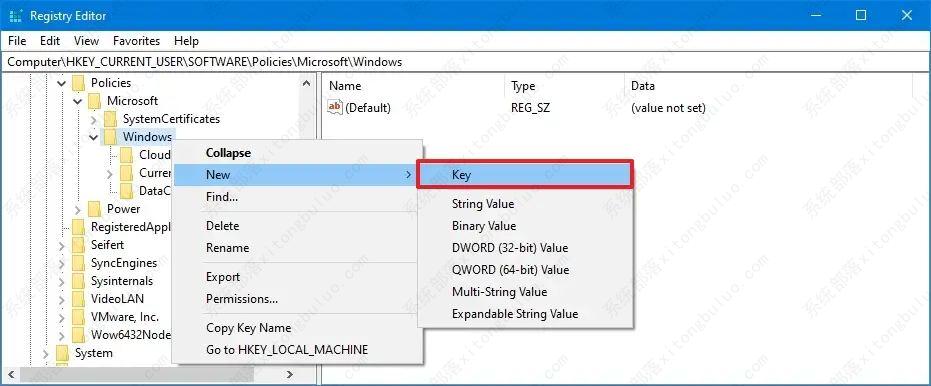Click the System folder icon

(62, 353)
